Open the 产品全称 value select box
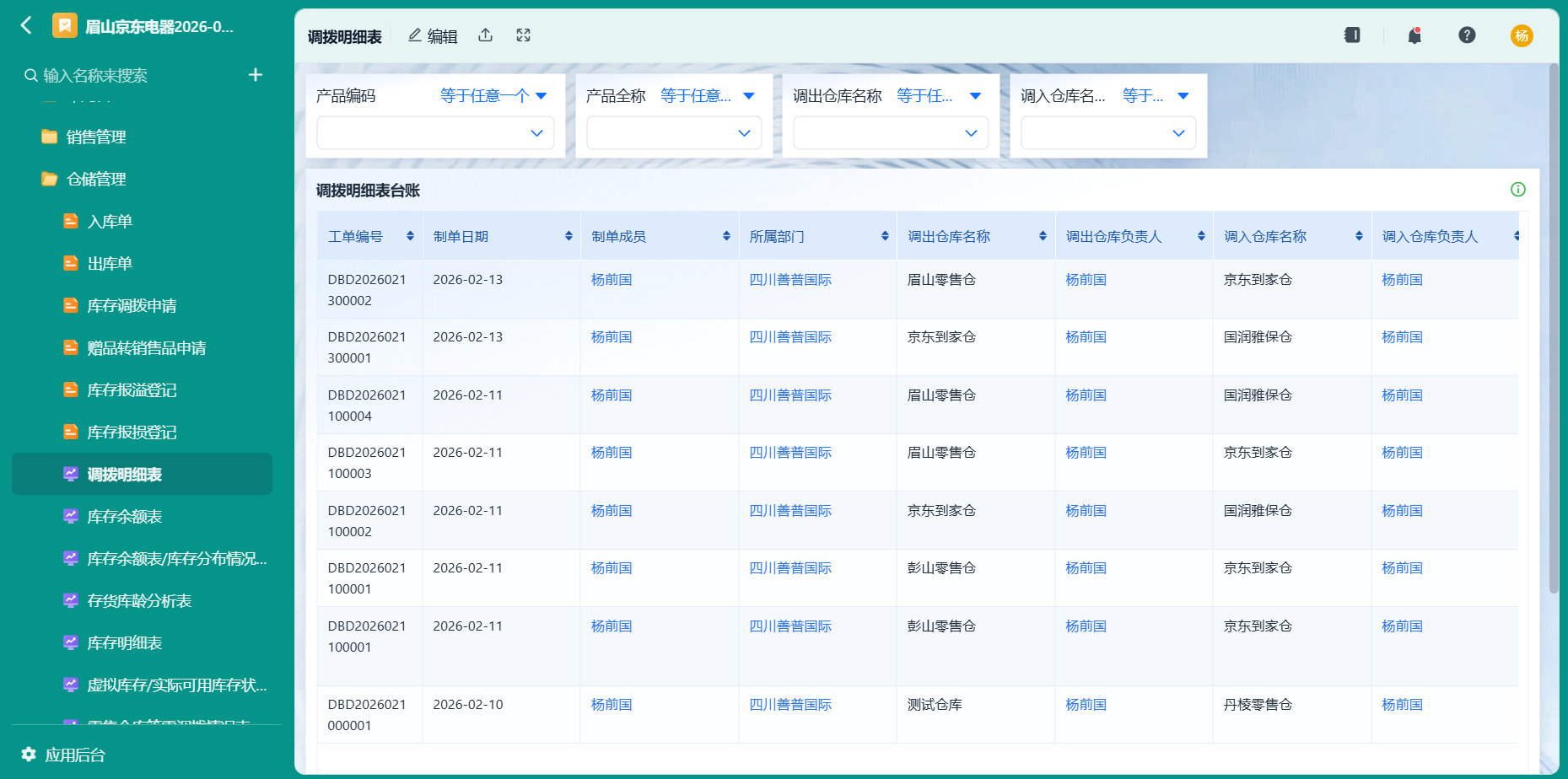Screen dimensions: 1568x779 [x=674, y=133]
